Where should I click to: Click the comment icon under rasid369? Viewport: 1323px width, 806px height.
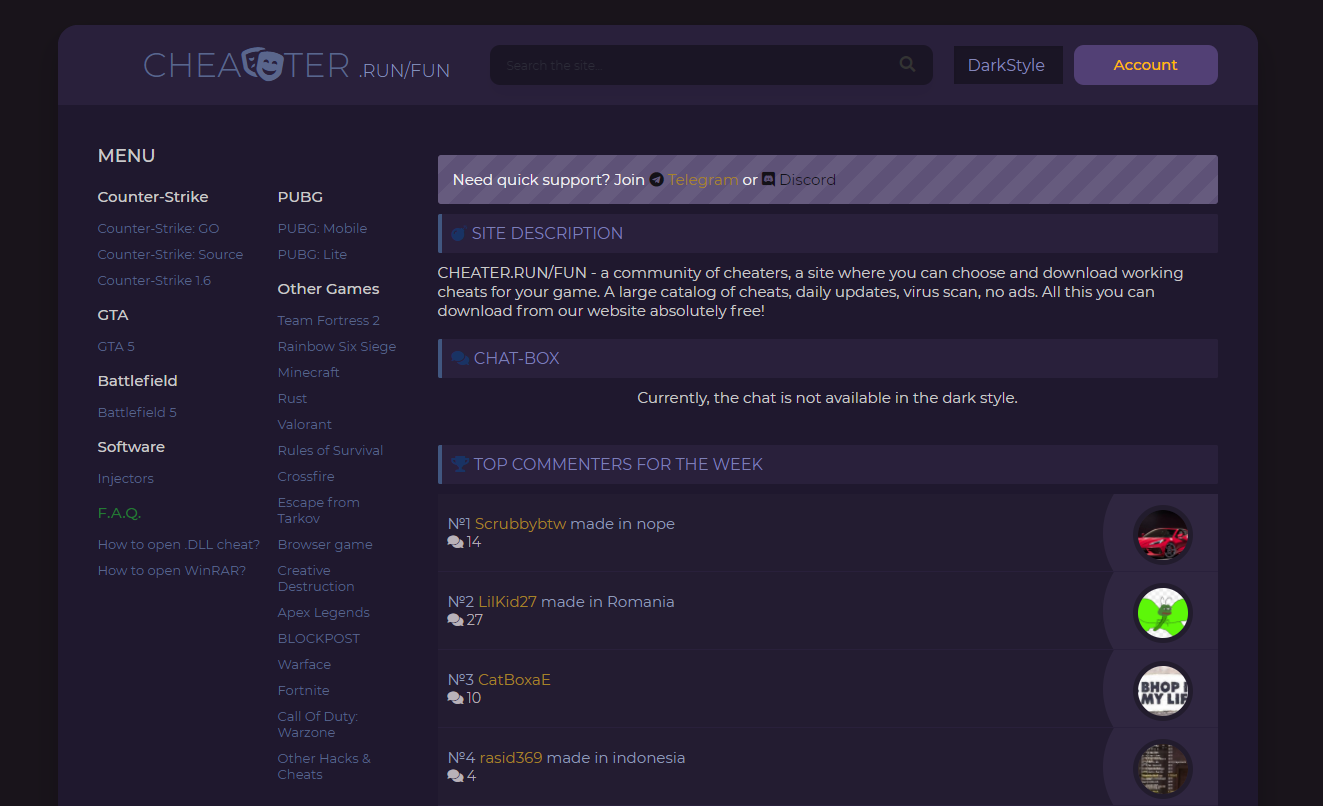[x=456, y=776]
